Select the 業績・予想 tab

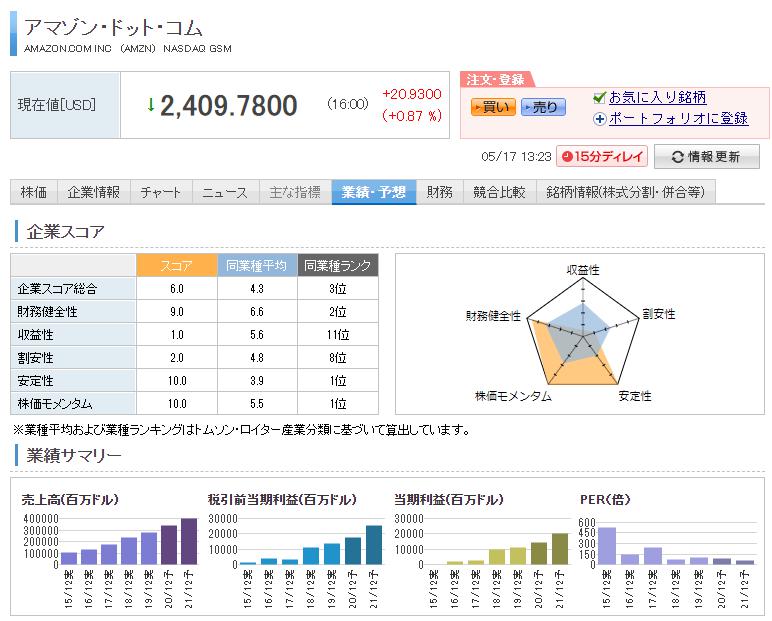pos(374,192)
